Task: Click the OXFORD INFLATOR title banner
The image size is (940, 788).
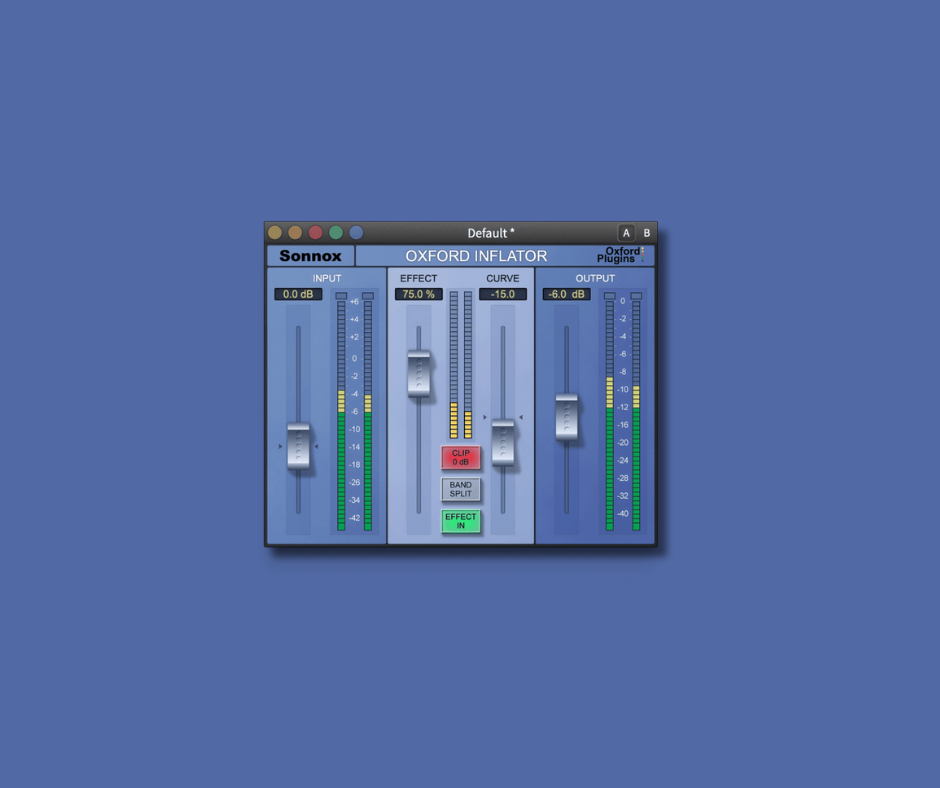Action: click(477, 255)
